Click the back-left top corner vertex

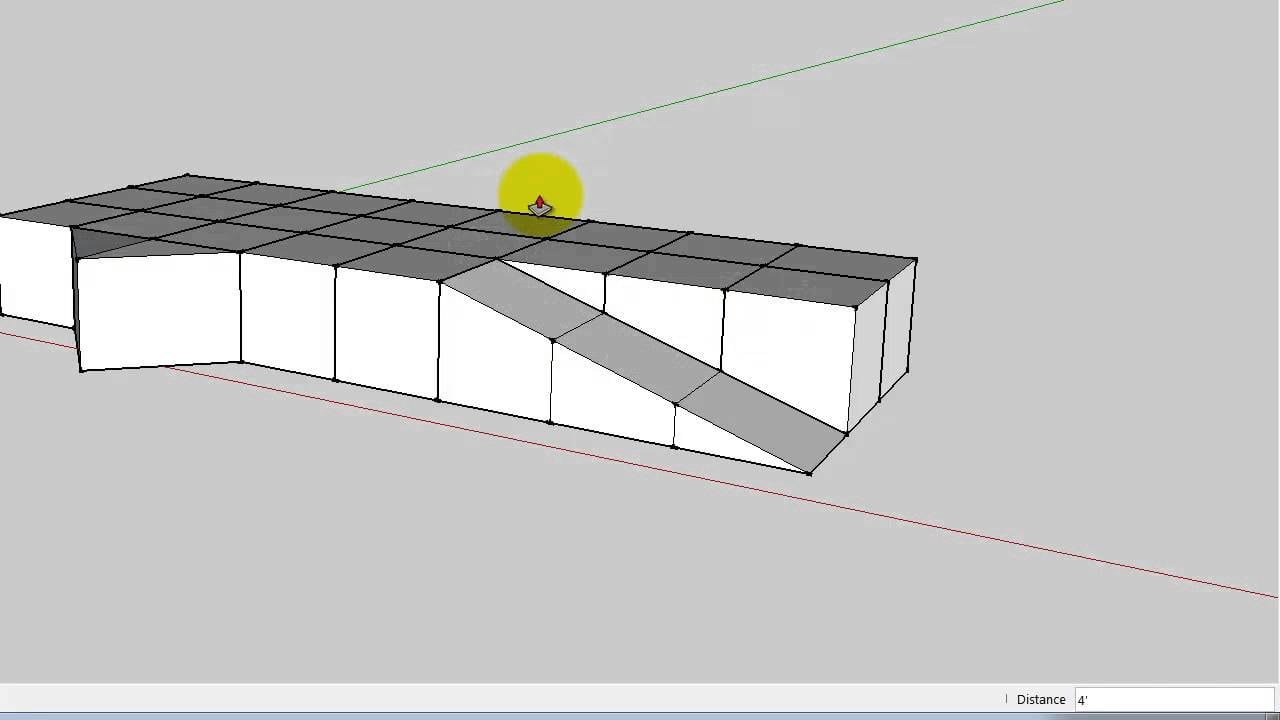tap(187, 175)
